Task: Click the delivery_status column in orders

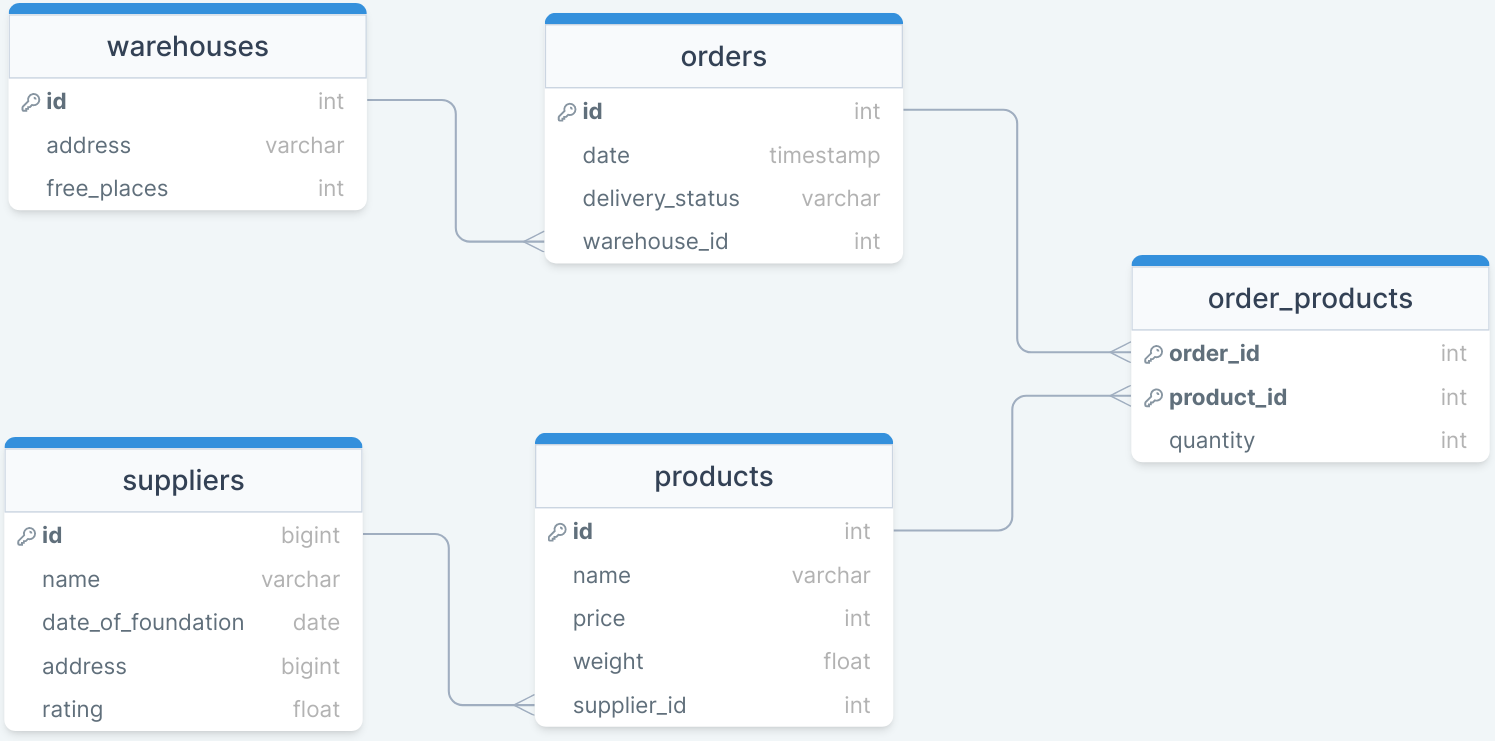Action: tap(724, 198)
